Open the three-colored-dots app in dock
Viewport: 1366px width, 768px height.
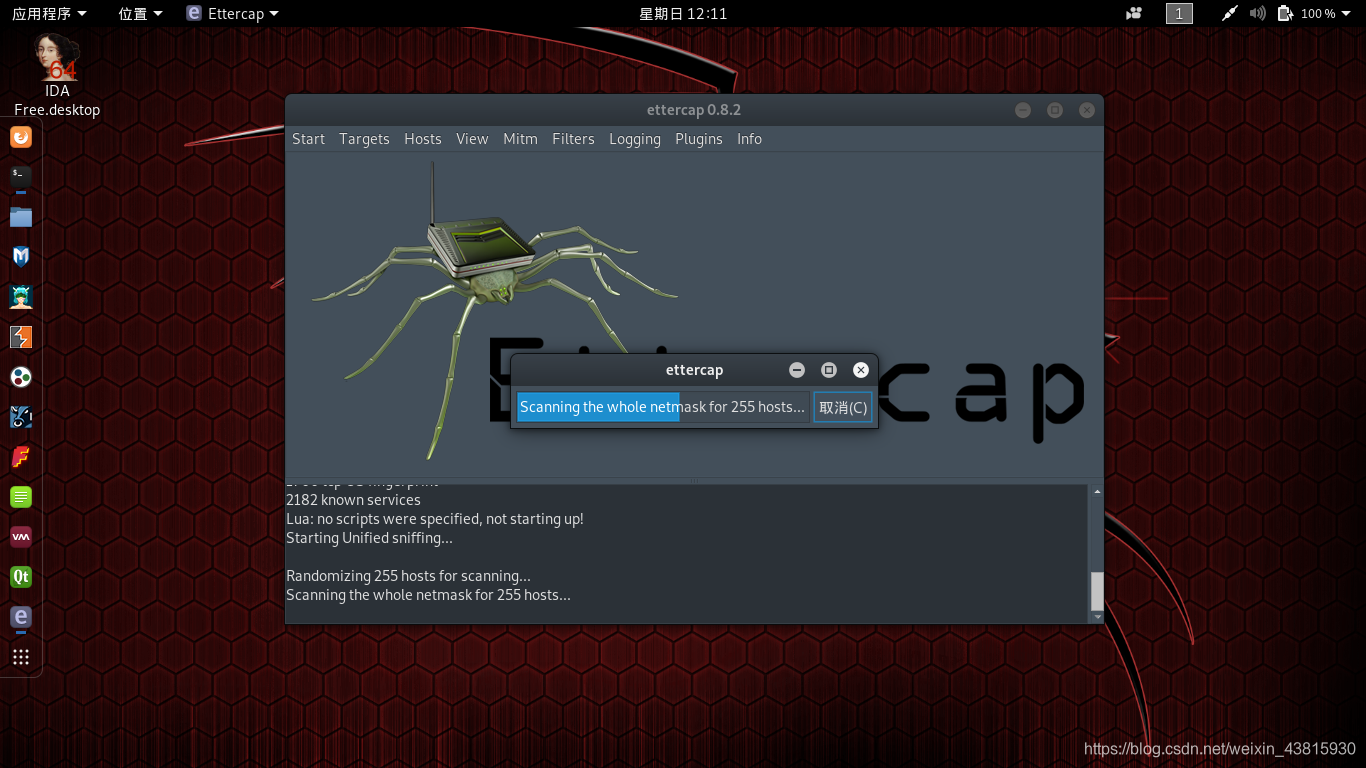pyautogui.click(x=21, y=377)
